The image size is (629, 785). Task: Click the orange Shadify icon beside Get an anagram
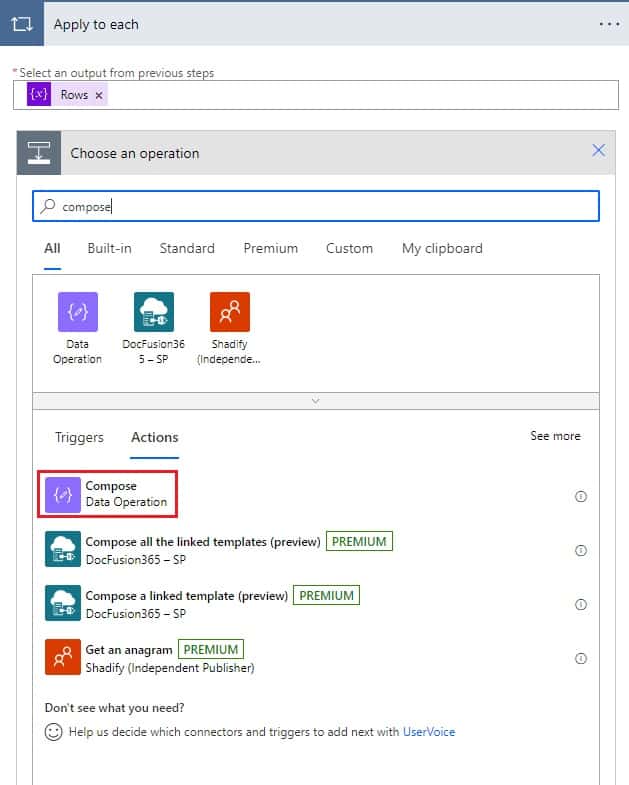tap(63, 657)
